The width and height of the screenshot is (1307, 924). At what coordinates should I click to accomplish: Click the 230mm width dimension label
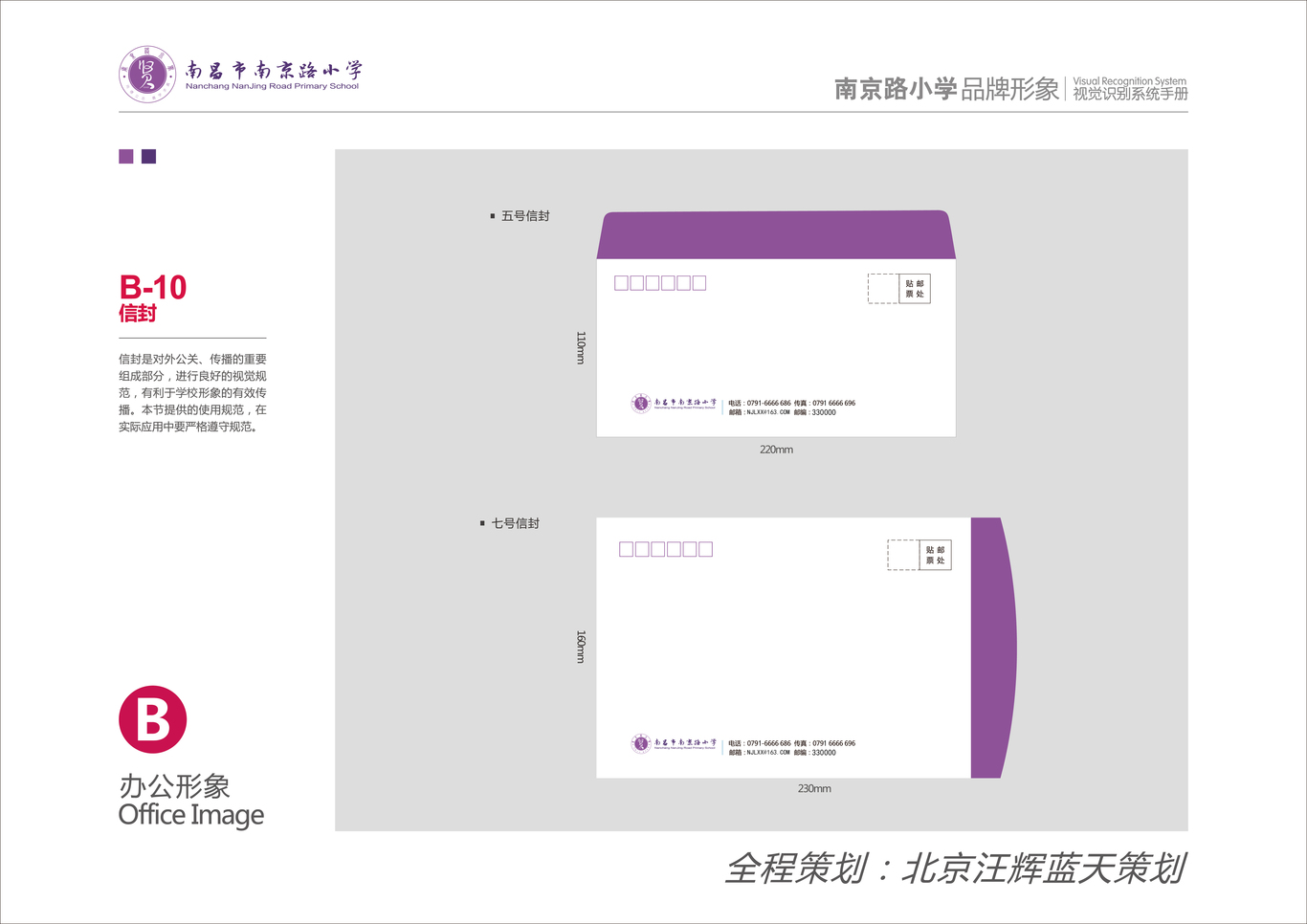click(x=814, y=789)
